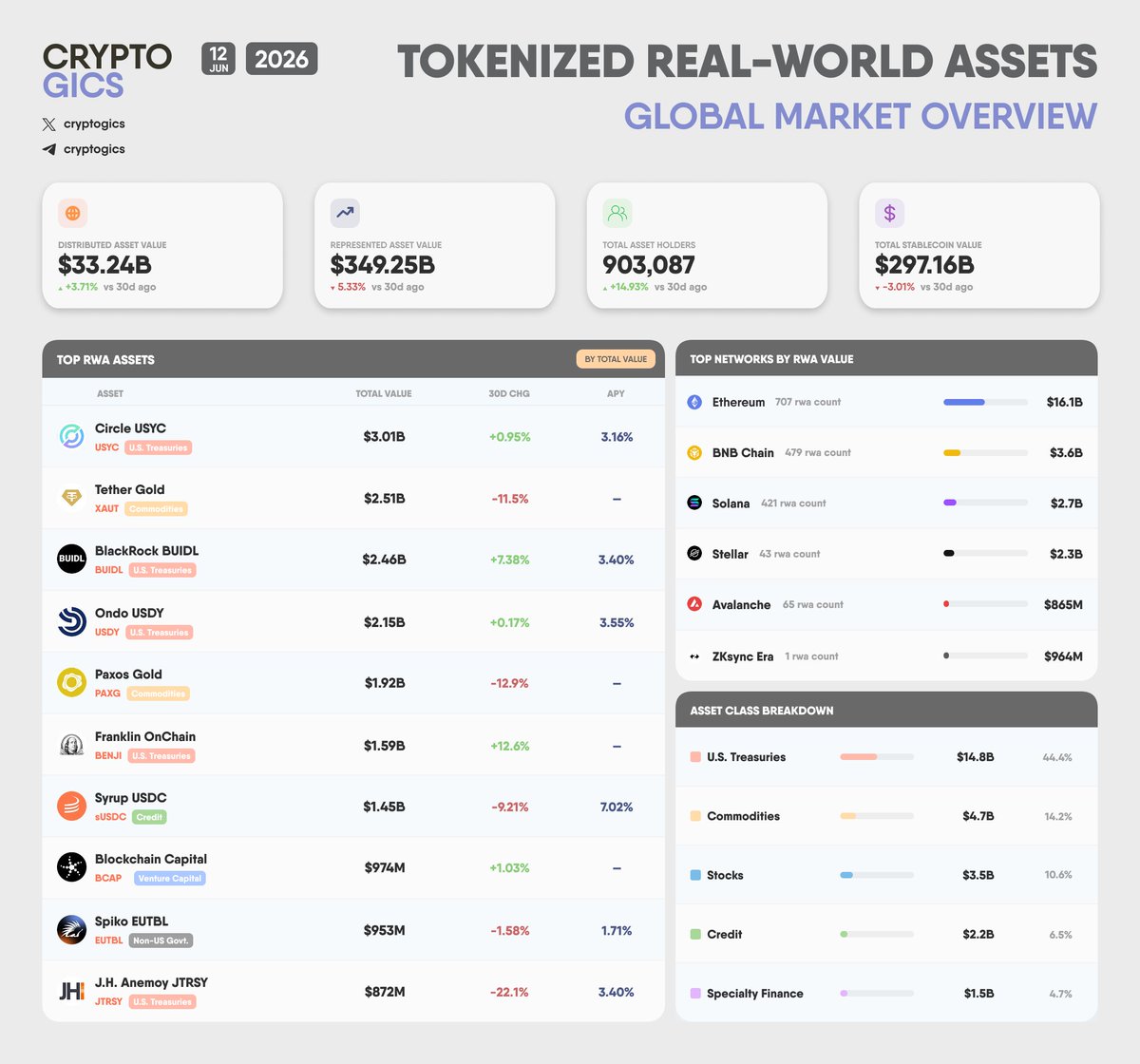
Task: Click the Commodities tag under Tether Gold
Action: [x=156, y=509]
